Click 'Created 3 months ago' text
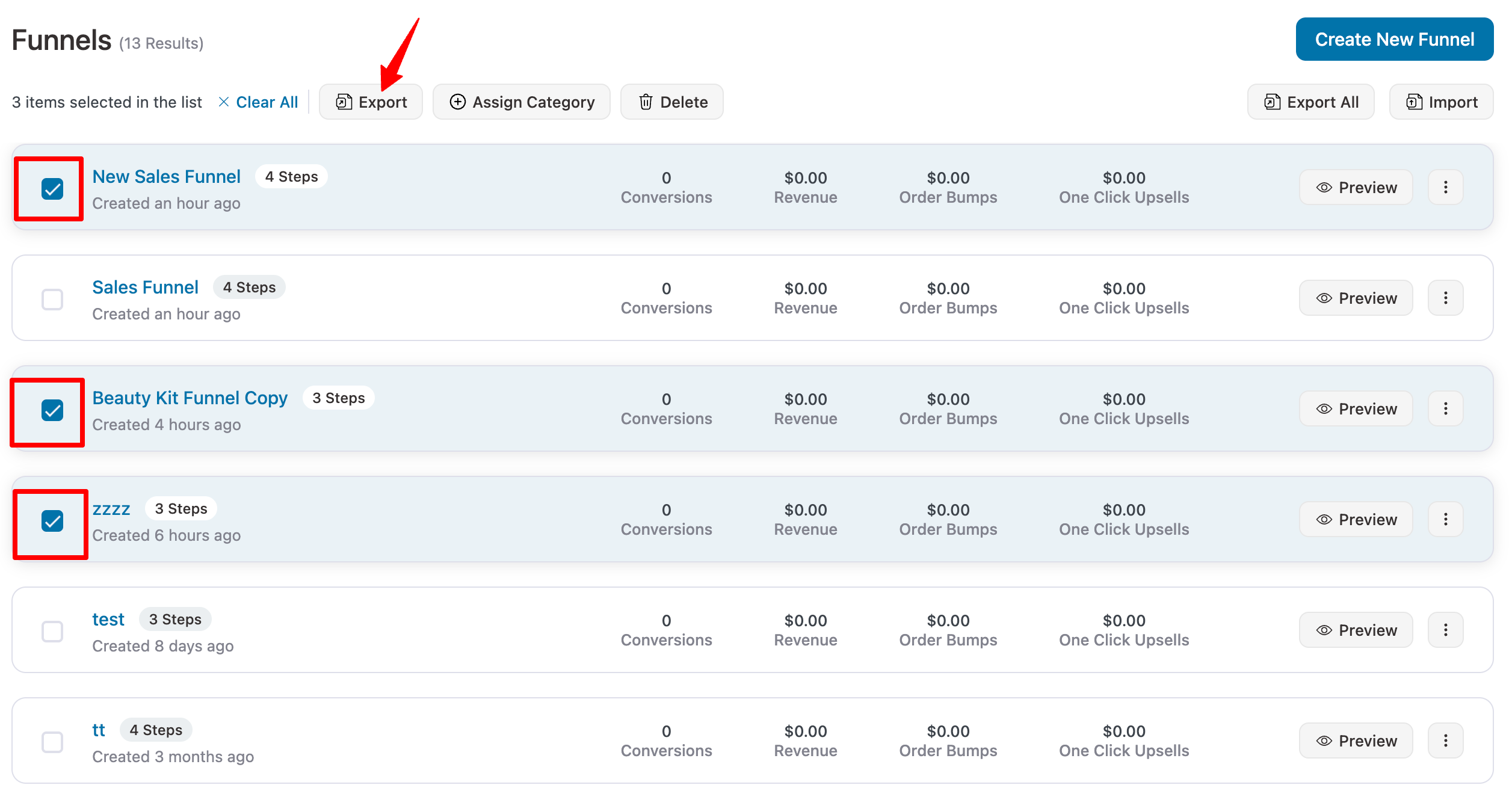1512x785 pixels. [173, 757]
